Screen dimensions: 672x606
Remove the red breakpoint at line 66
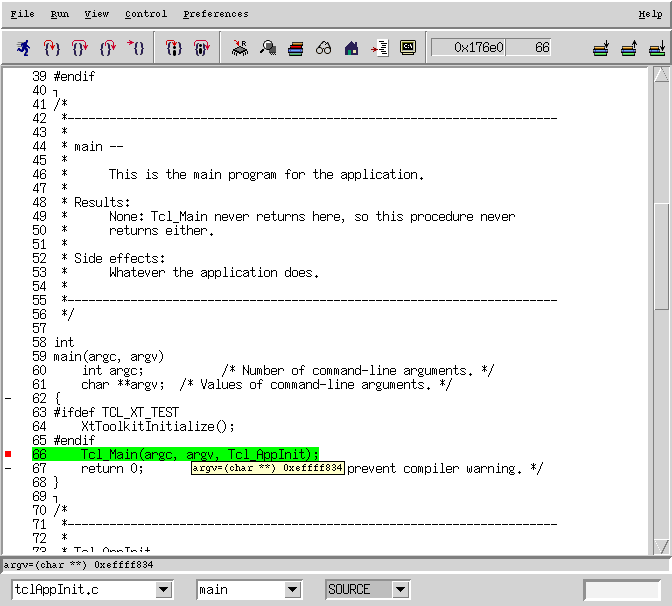tap(9, 455)
